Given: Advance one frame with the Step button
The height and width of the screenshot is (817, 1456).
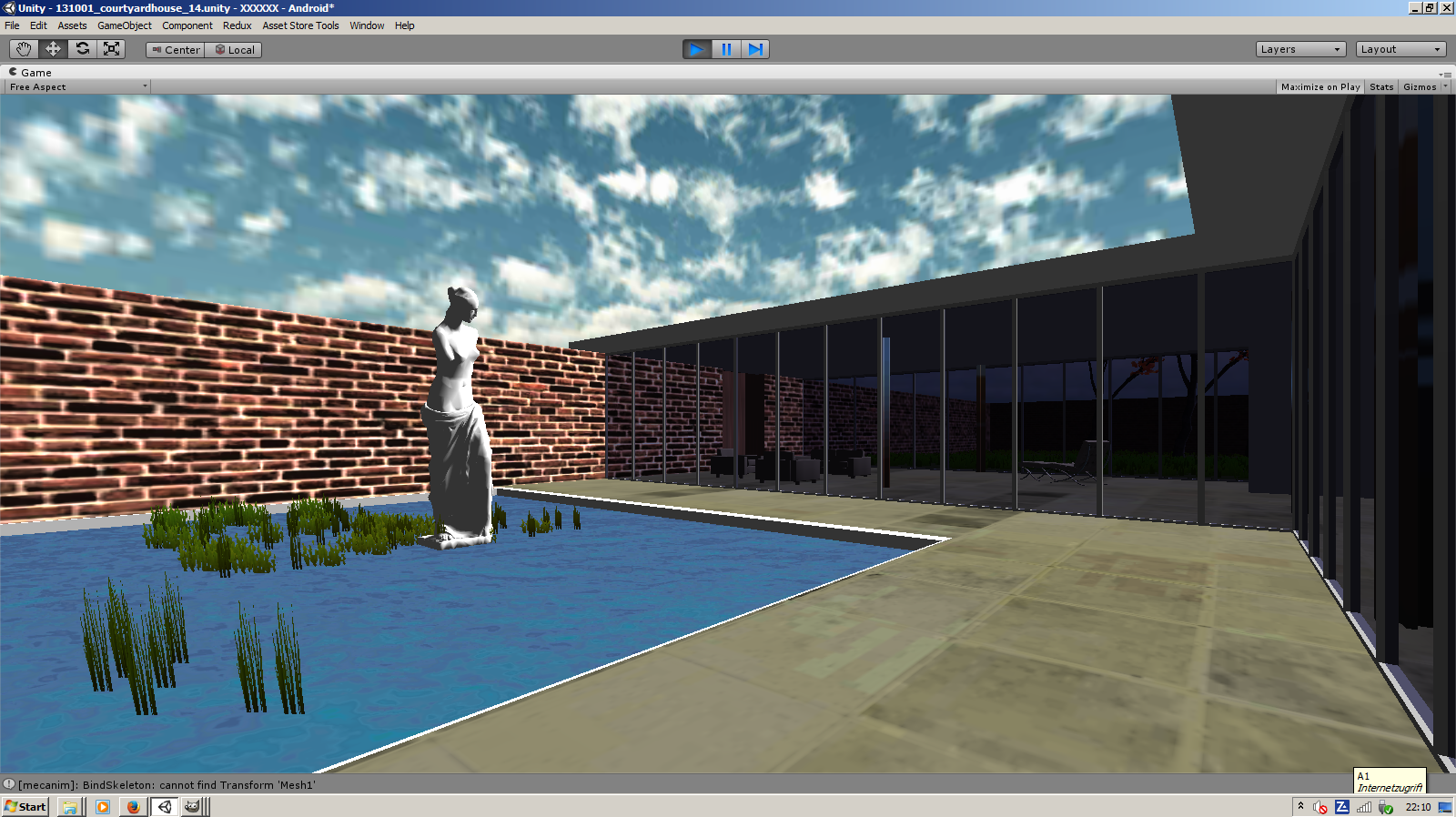Looking at the screenshot, I should point(755,49).
